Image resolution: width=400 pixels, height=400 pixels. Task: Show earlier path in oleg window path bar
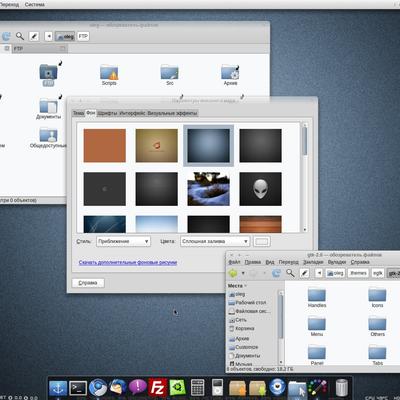point(49,36)
